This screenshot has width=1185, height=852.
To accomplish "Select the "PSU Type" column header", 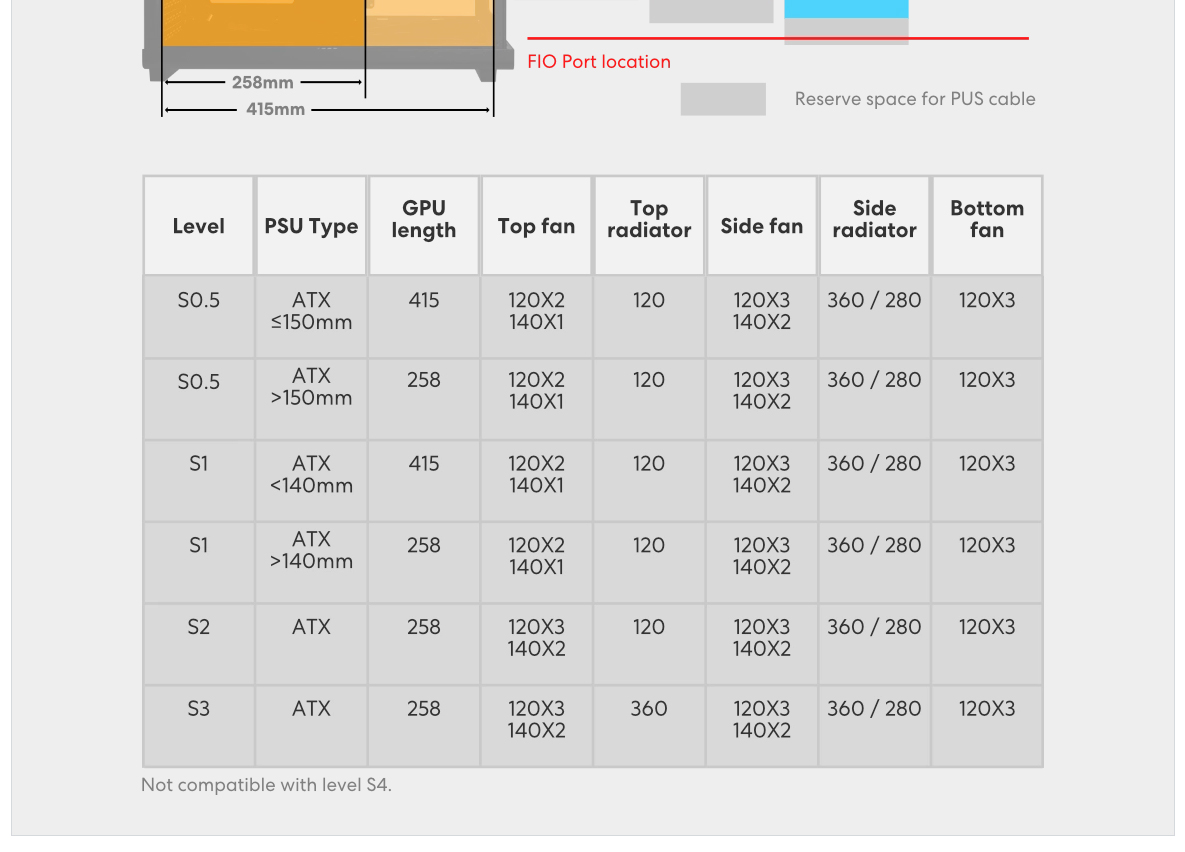I will (311, 226).
